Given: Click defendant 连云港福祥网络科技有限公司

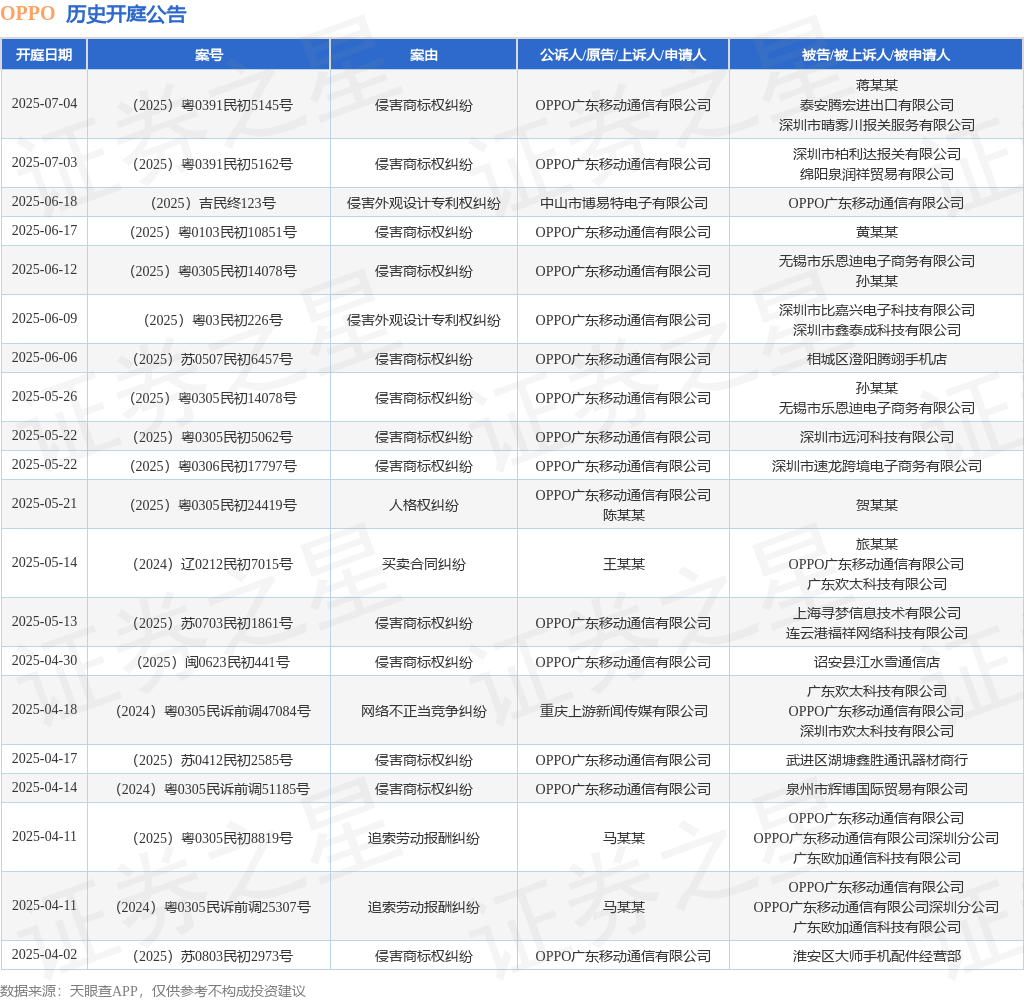Looking at the screenshot, I should pos(876,633).
